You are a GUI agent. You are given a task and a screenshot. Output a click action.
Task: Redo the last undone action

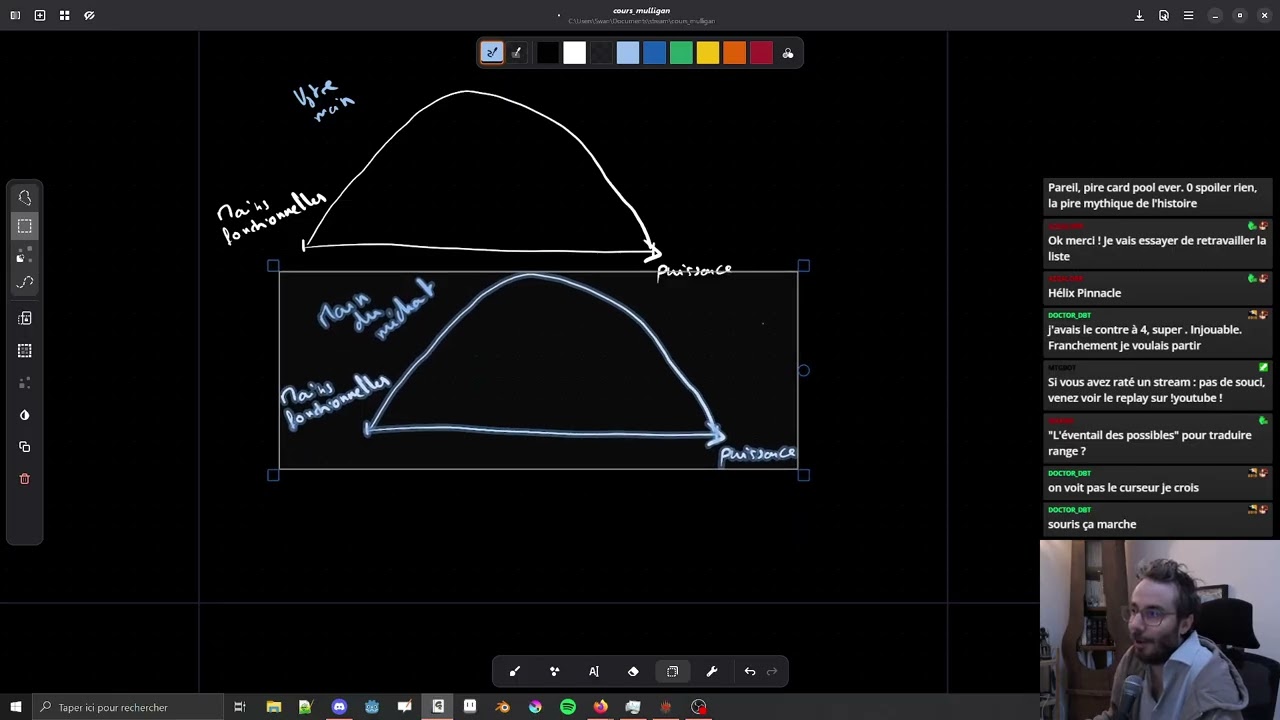[772, 672]
